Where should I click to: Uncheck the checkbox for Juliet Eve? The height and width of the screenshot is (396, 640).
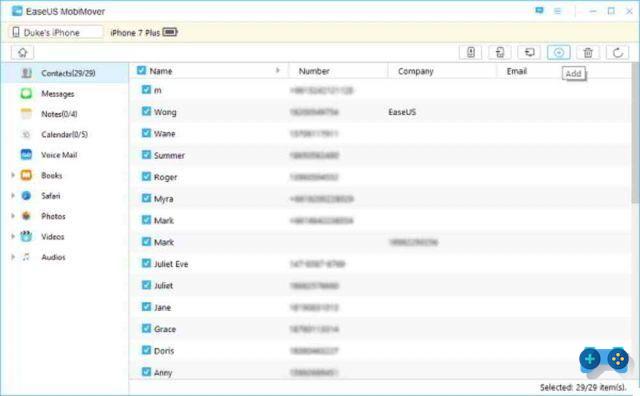click(x=146, y=263)
